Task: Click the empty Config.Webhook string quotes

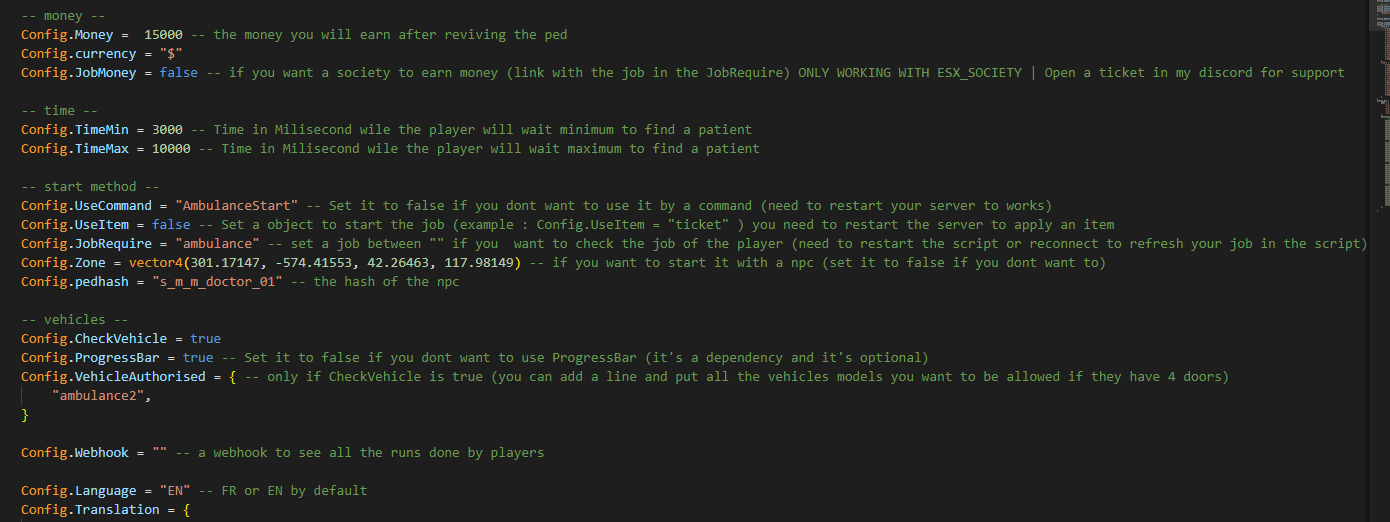Action: pos(159,453)
